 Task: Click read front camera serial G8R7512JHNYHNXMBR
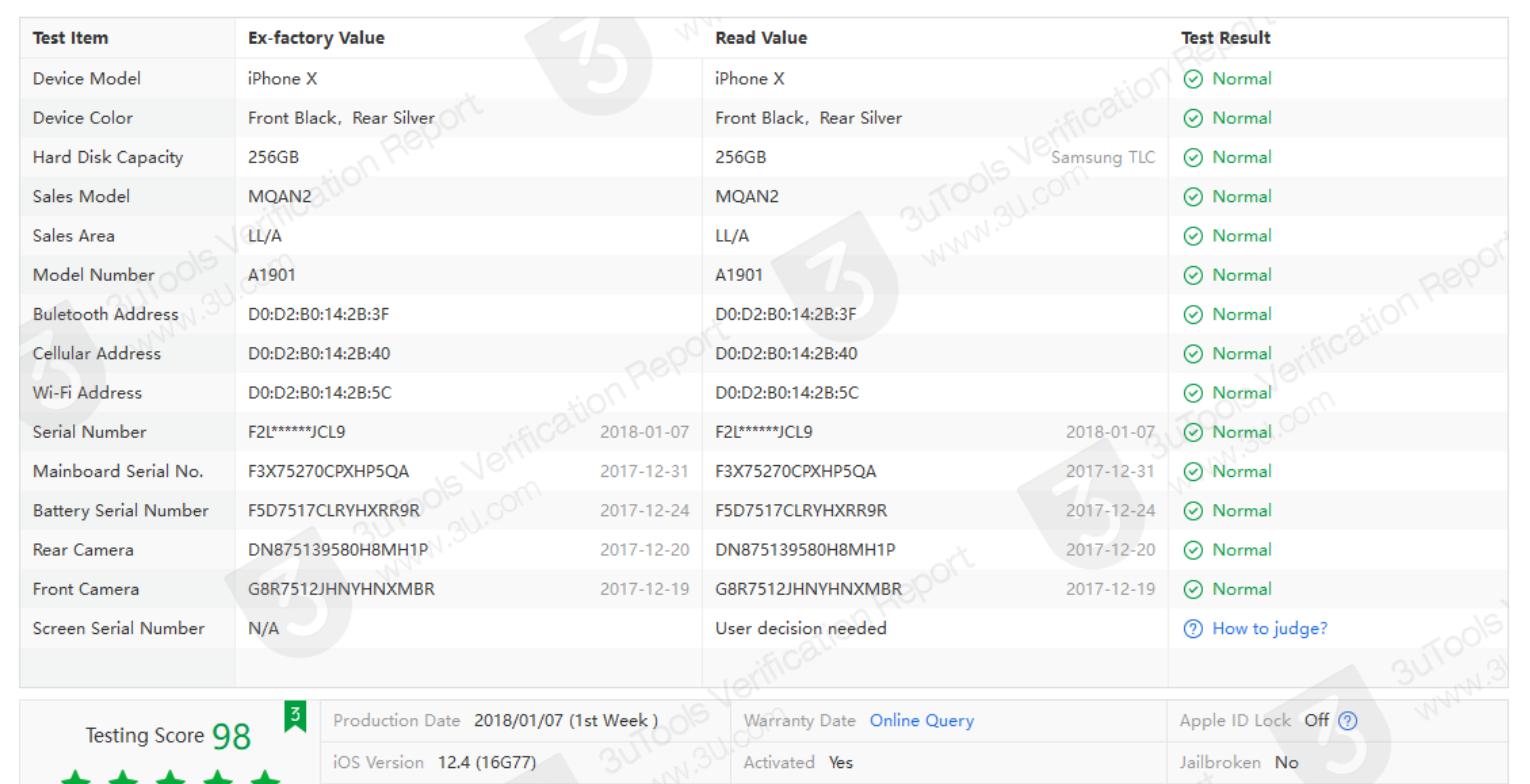(808, 588)
